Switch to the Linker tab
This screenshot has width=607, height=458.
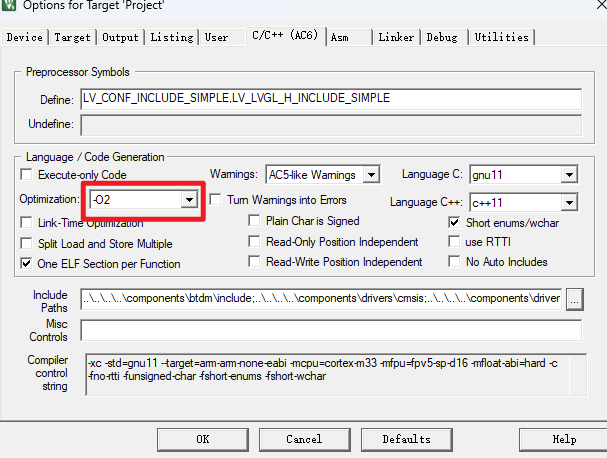396,37
